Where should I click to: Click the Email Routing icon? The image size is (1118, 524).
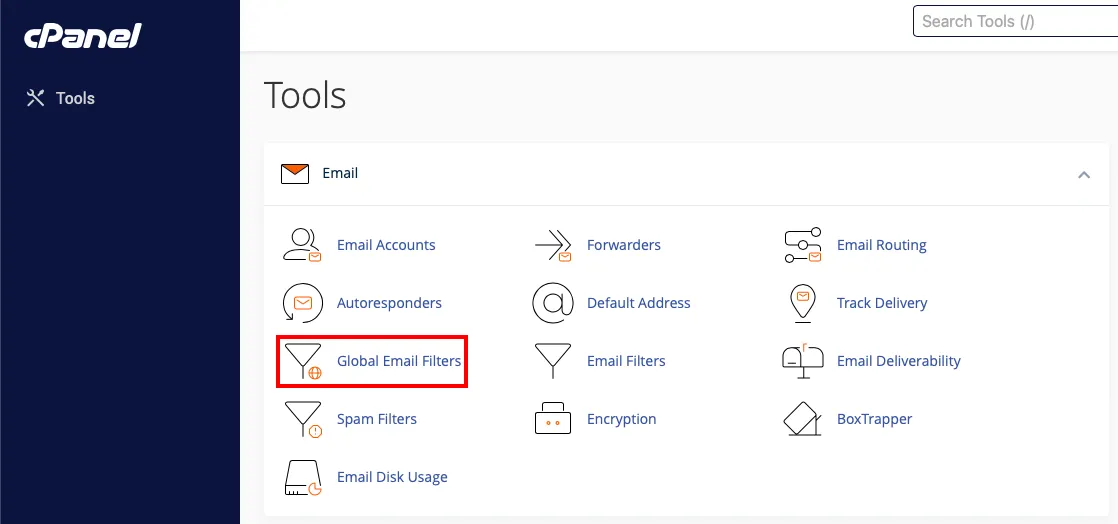point(803,245)
